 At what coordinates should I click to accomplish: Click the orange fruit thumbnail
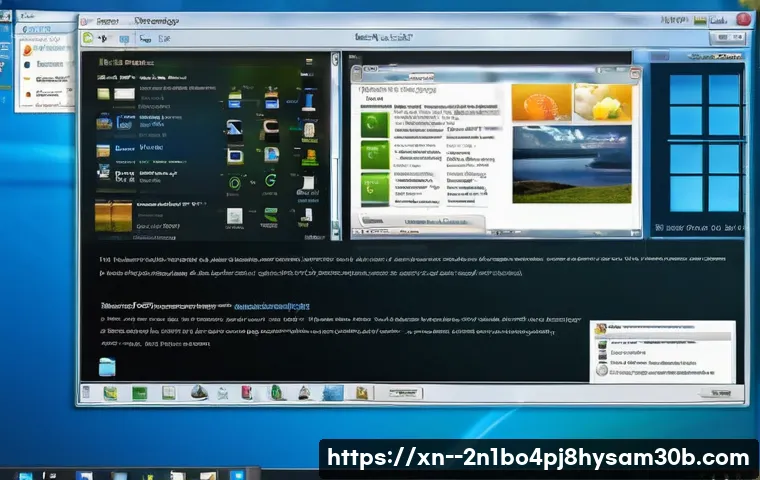pos(541,103)
